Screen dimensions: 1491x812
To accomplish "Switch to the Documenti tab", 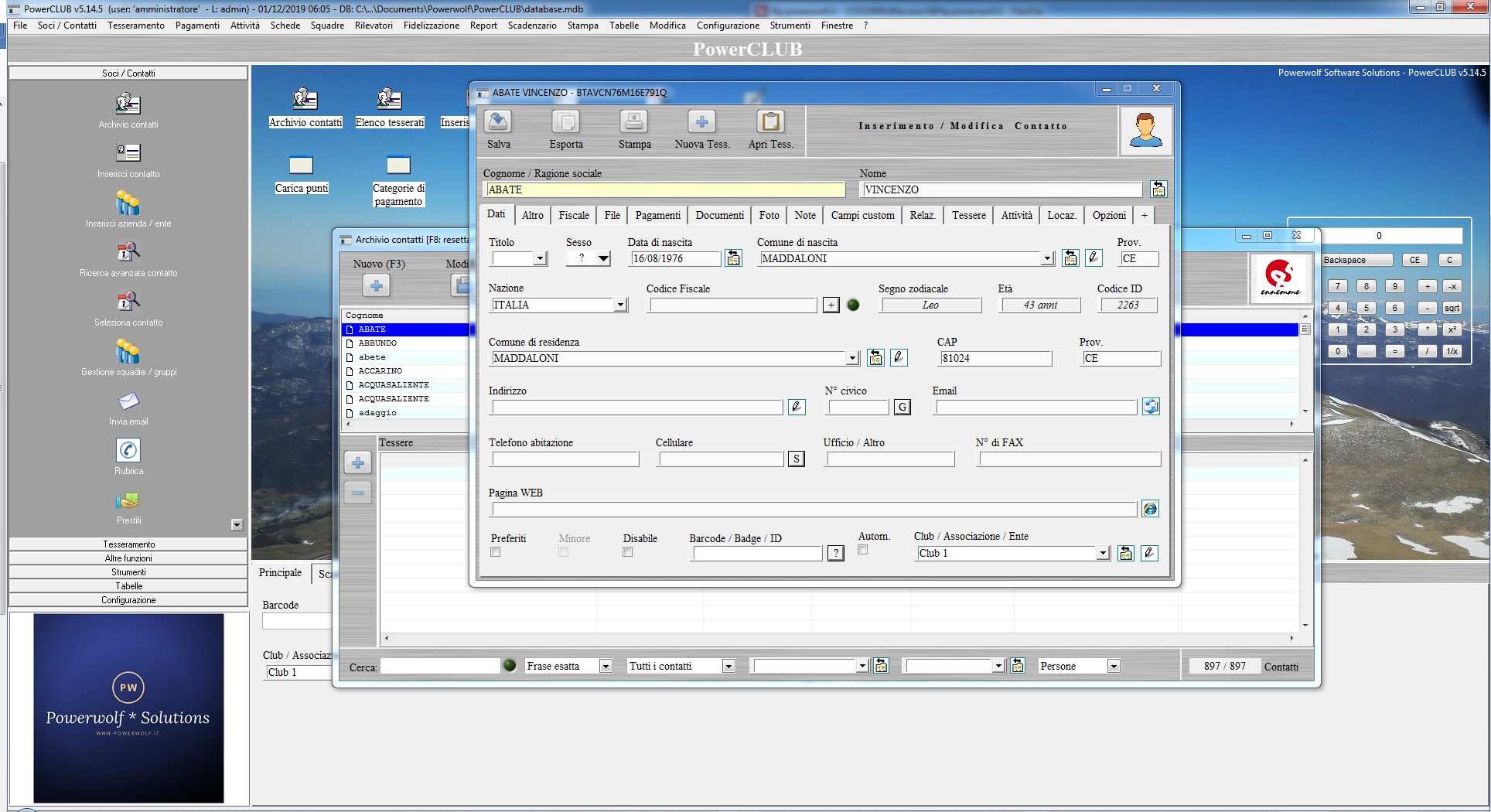I will [x=719, y=215].
